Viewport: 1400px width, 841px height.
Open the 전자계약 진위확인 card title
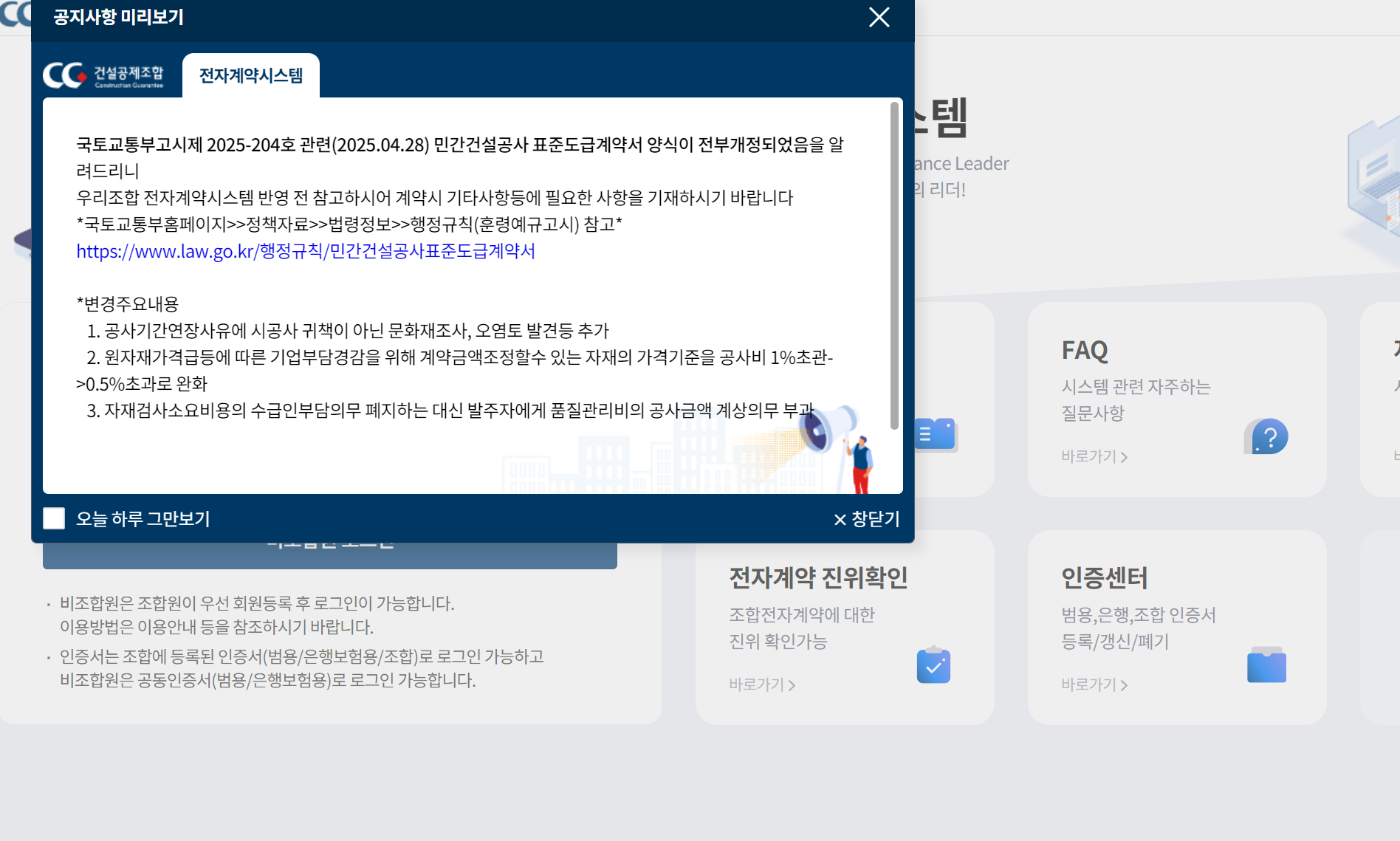click(818, 577)
